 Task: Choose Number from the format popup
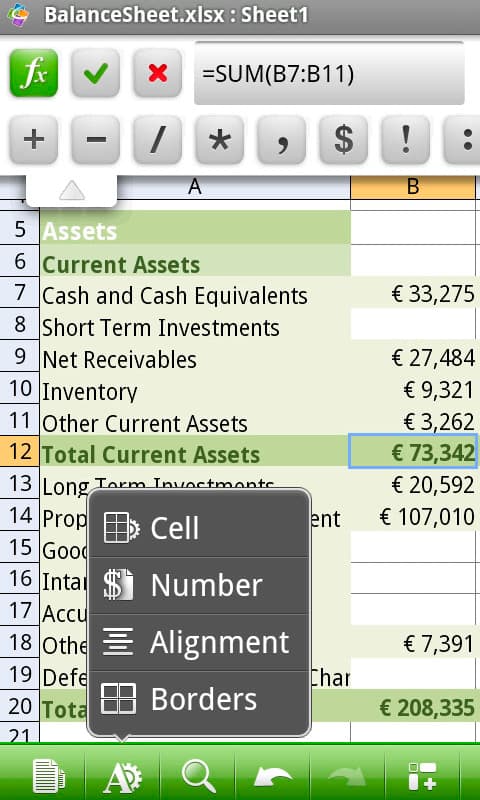click(x=199, y=585)
